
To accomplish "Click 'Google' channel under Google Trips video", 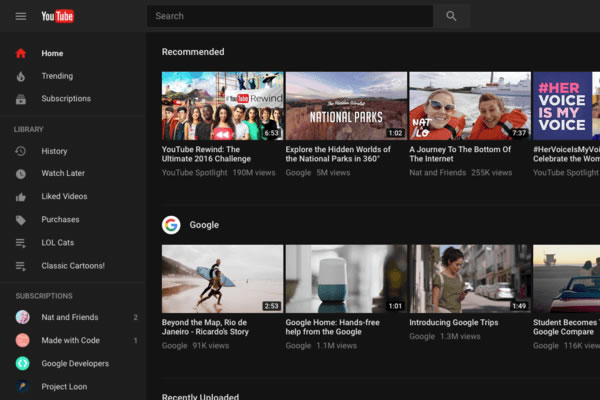I will [422, 336].
